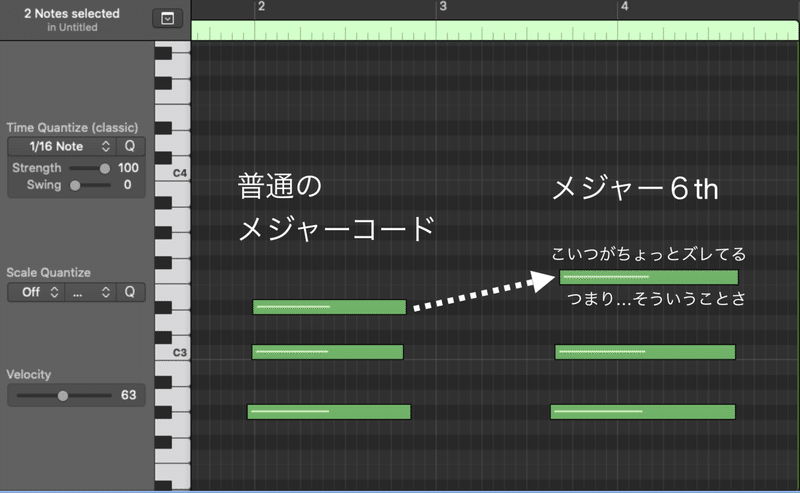Click bar 4 marker in the ruler
The image size is (800, 493).
coord(624,7)
